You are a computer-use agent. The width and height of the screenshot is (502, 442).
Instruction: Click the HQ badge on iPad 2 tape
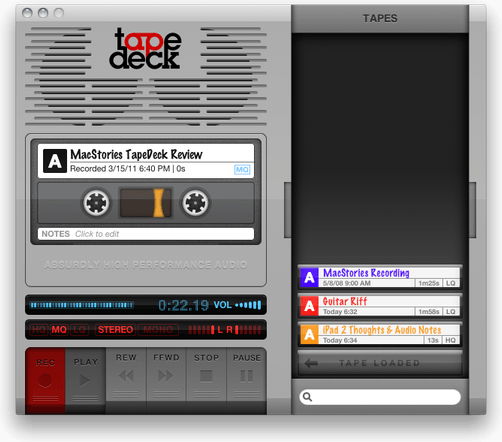[450, 340]
